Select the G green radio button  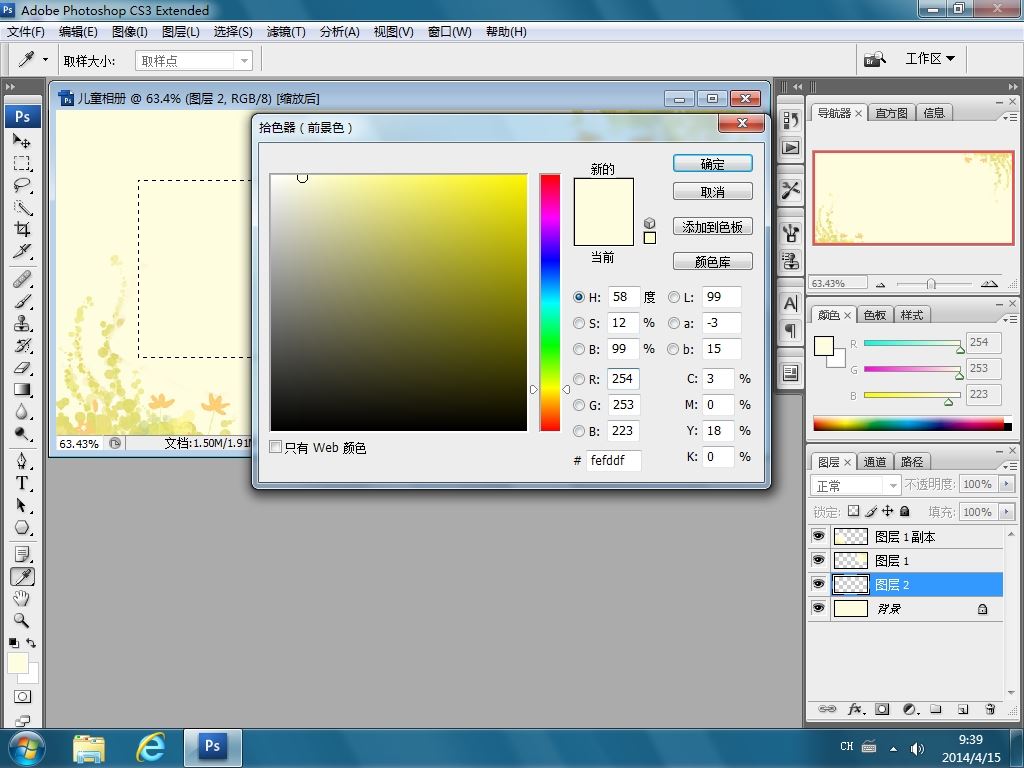(x=579, y=405)
